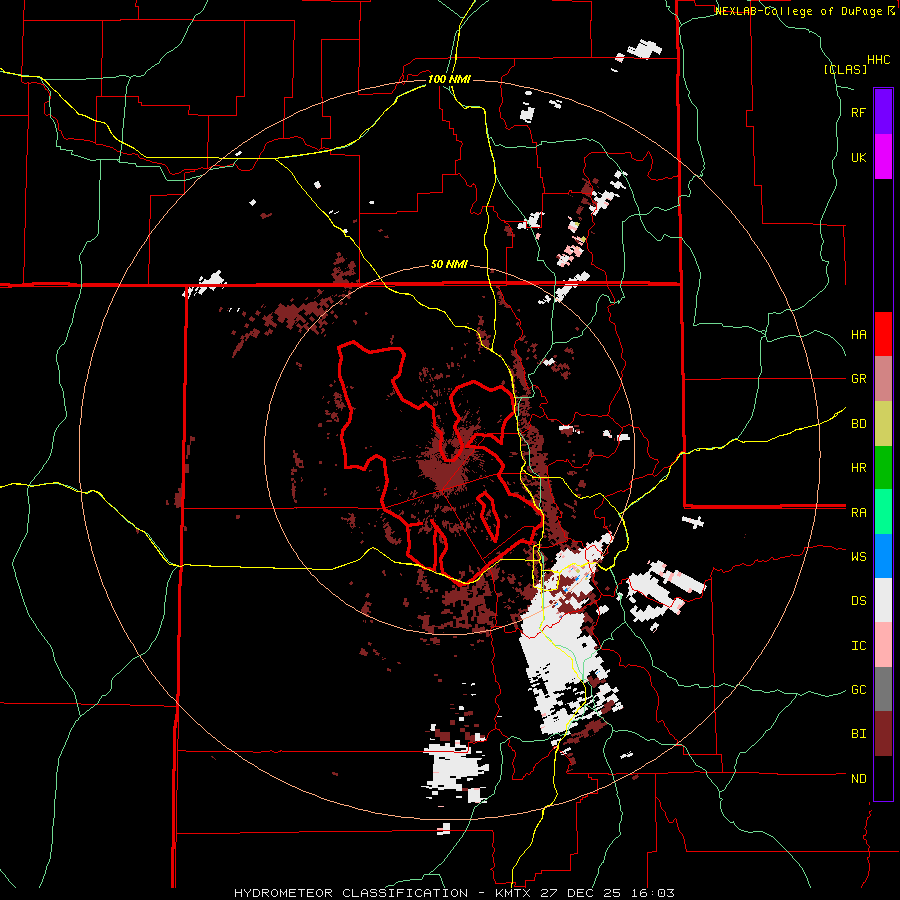This screenshot has width=900, height=900.
Task: Click the HHC product label
Action: click(878, 60)
